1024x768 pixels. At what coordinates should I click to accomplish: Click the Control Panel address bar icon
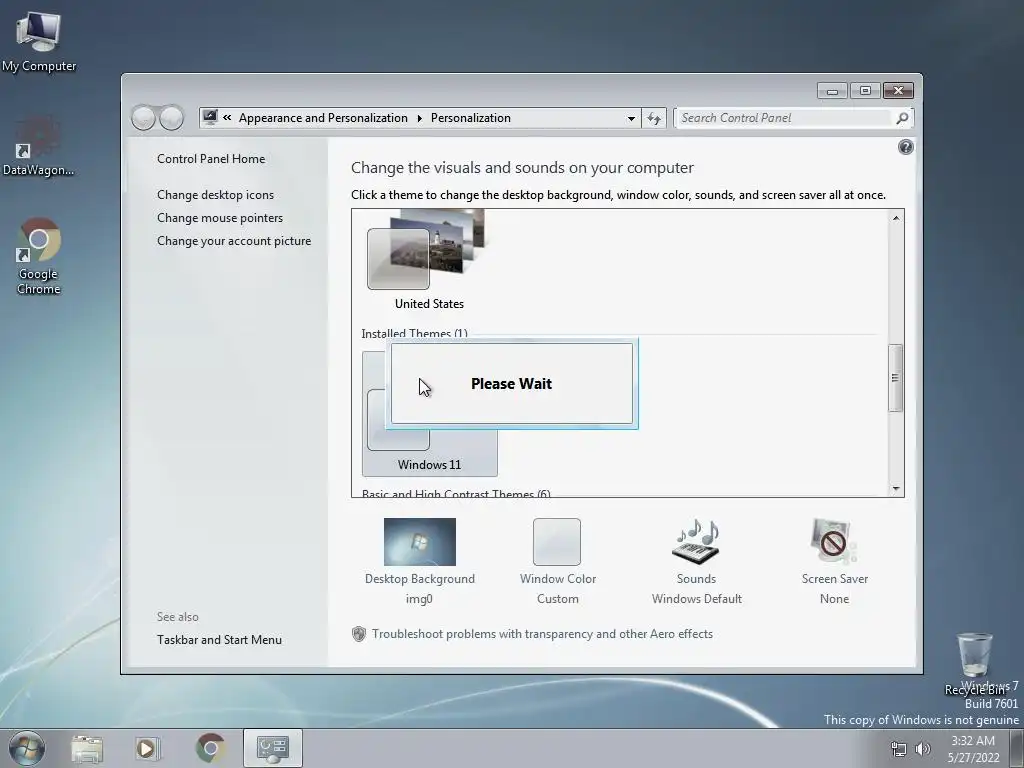coord(210,118)
